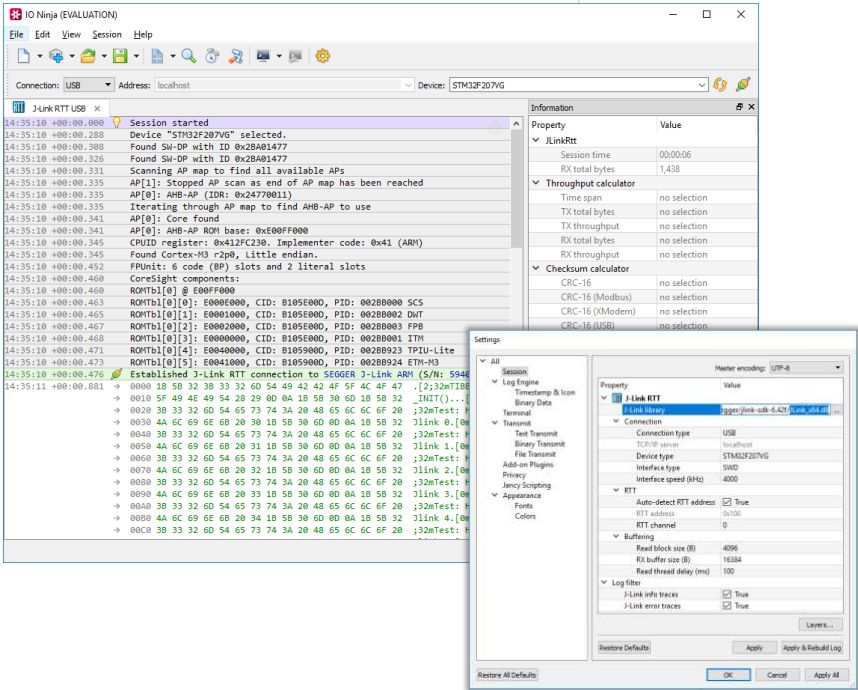Click the green plug Connect icon
The width and height of the screenshot is (858, 690).
point(743,85)
